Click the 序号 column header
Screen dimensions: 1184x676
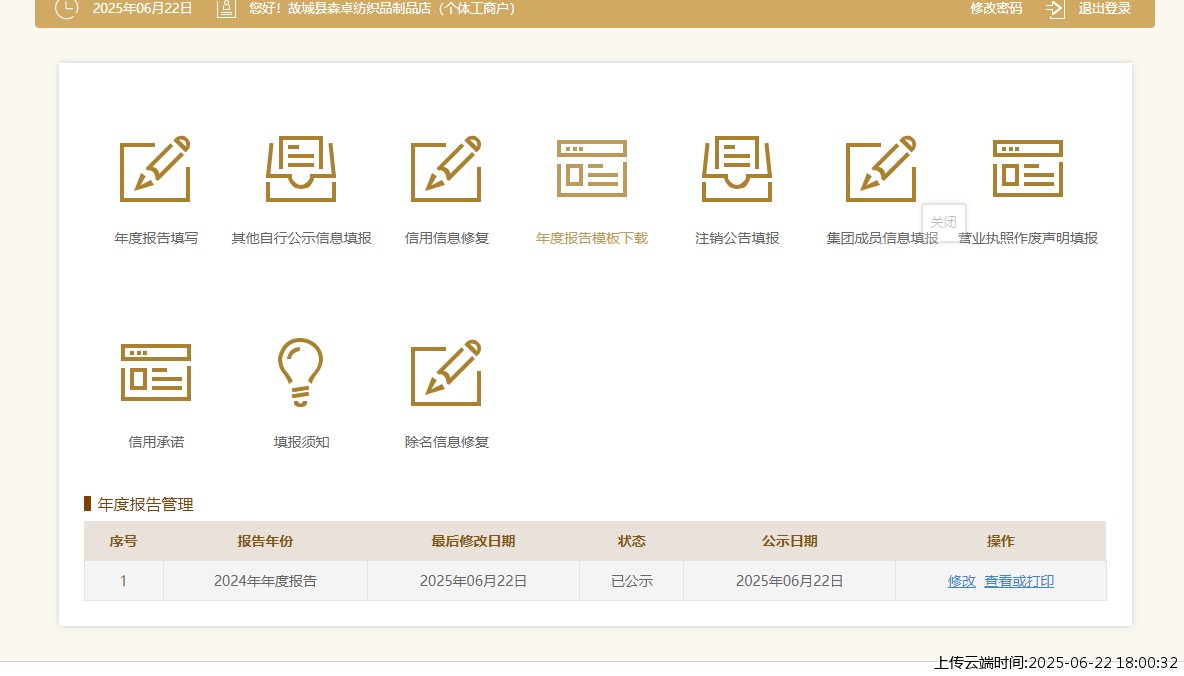(x=123, y=541)
